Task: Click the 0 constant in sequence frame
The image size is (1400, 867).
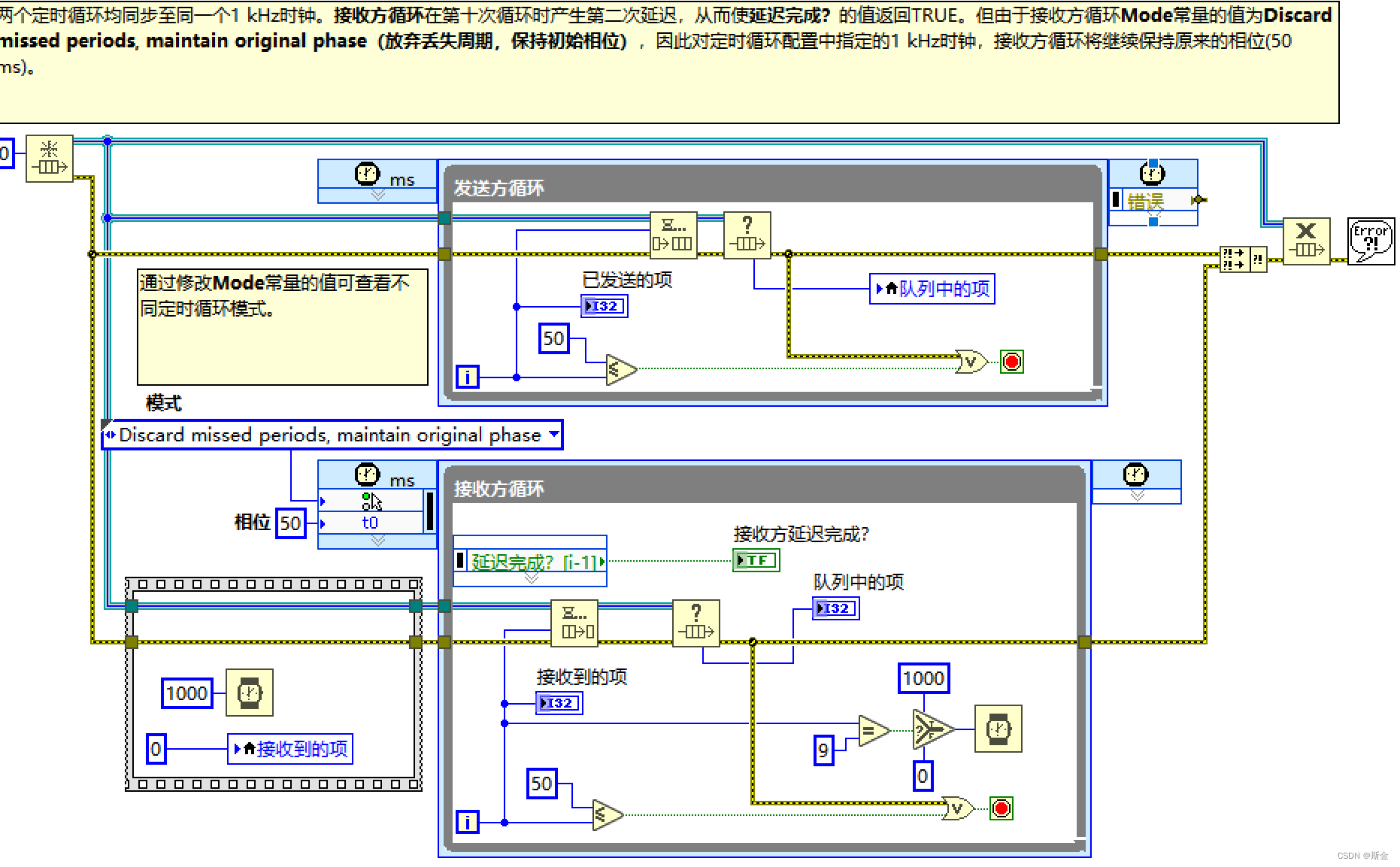Action: point(156,749)
